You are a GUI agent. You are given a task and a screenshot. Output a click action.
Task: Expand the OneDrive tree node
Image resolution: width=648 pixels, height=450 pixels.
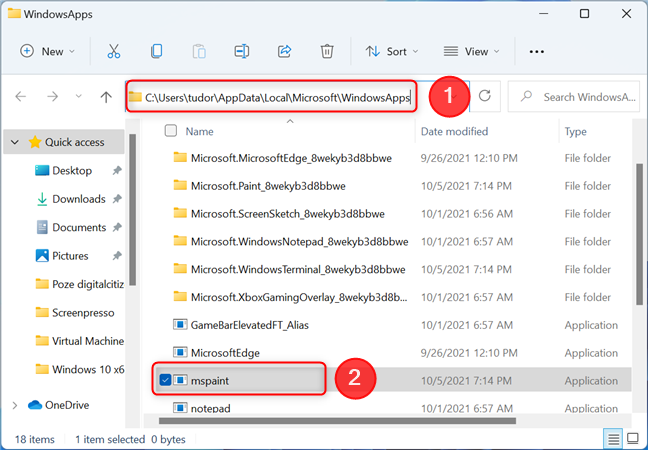click(15, 405)
